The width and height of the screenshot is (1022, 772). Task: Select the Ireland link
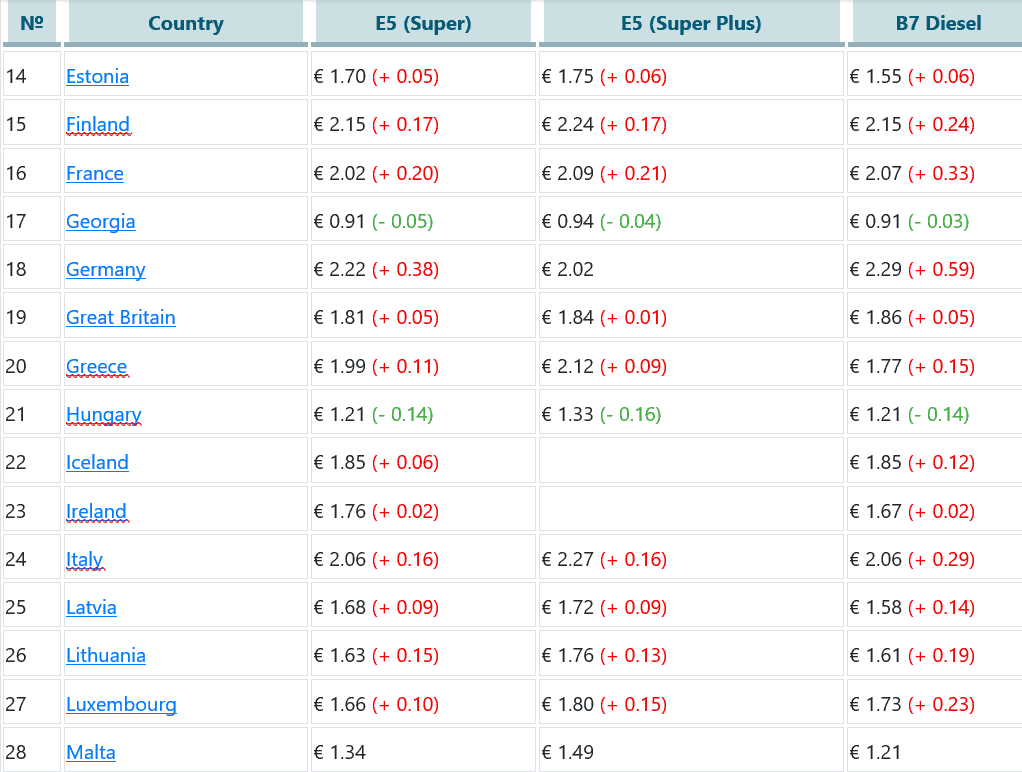(x=96, y=511)
